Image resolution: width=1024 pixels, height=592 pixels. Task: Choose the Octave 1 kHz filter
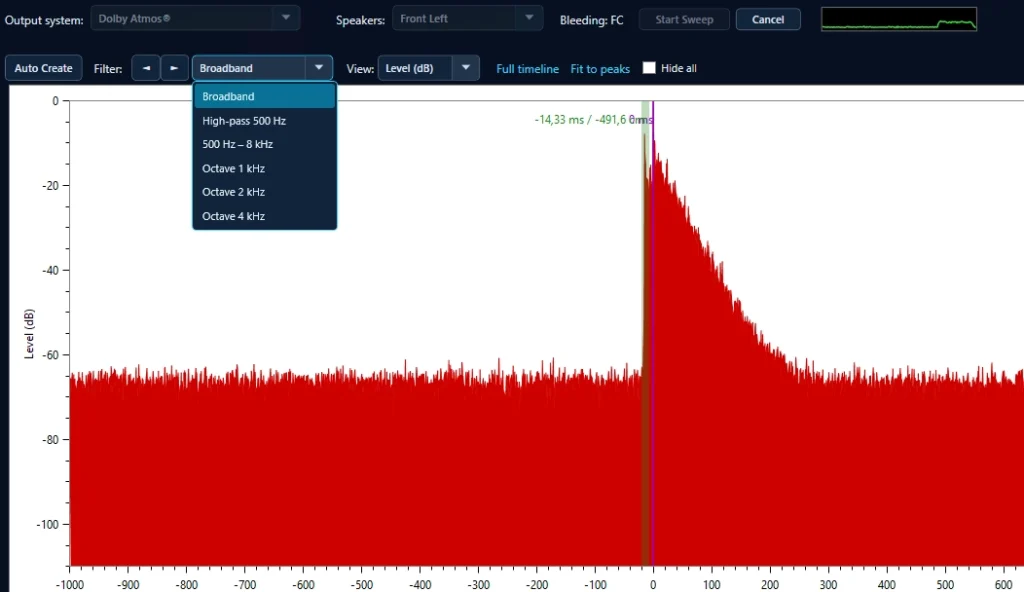click(x=264, y=169)
